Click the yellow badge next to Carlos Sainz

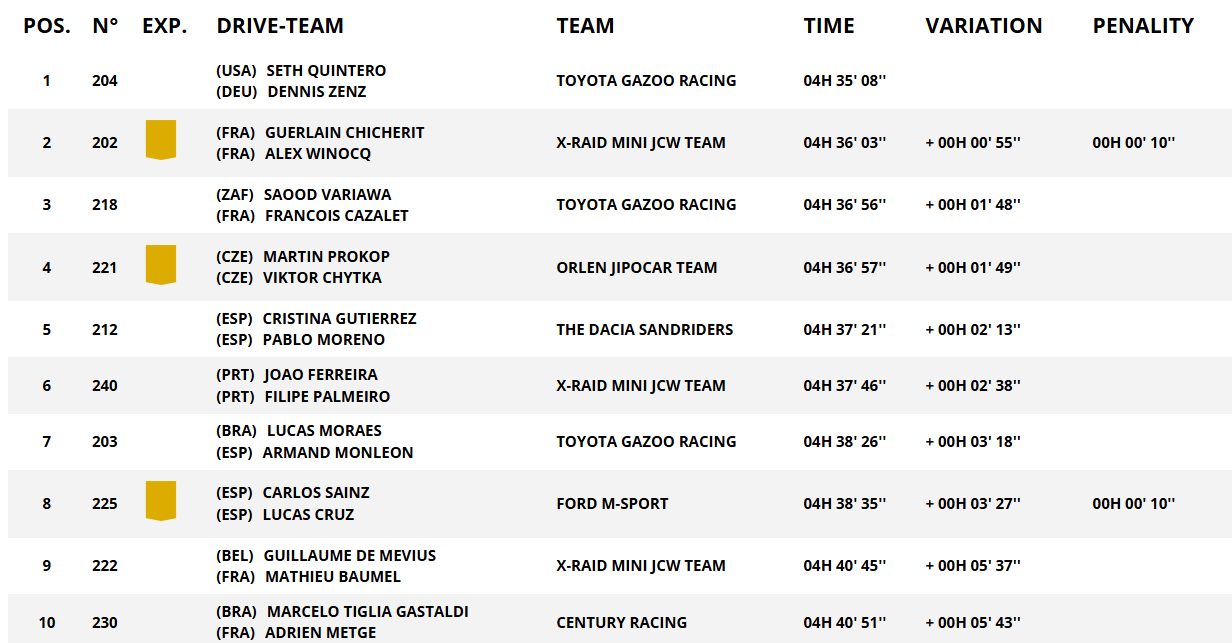161,501
